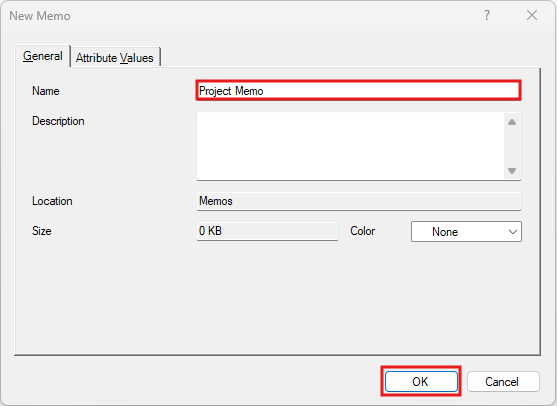Cancel the New Memo dialog

(503, 382)
